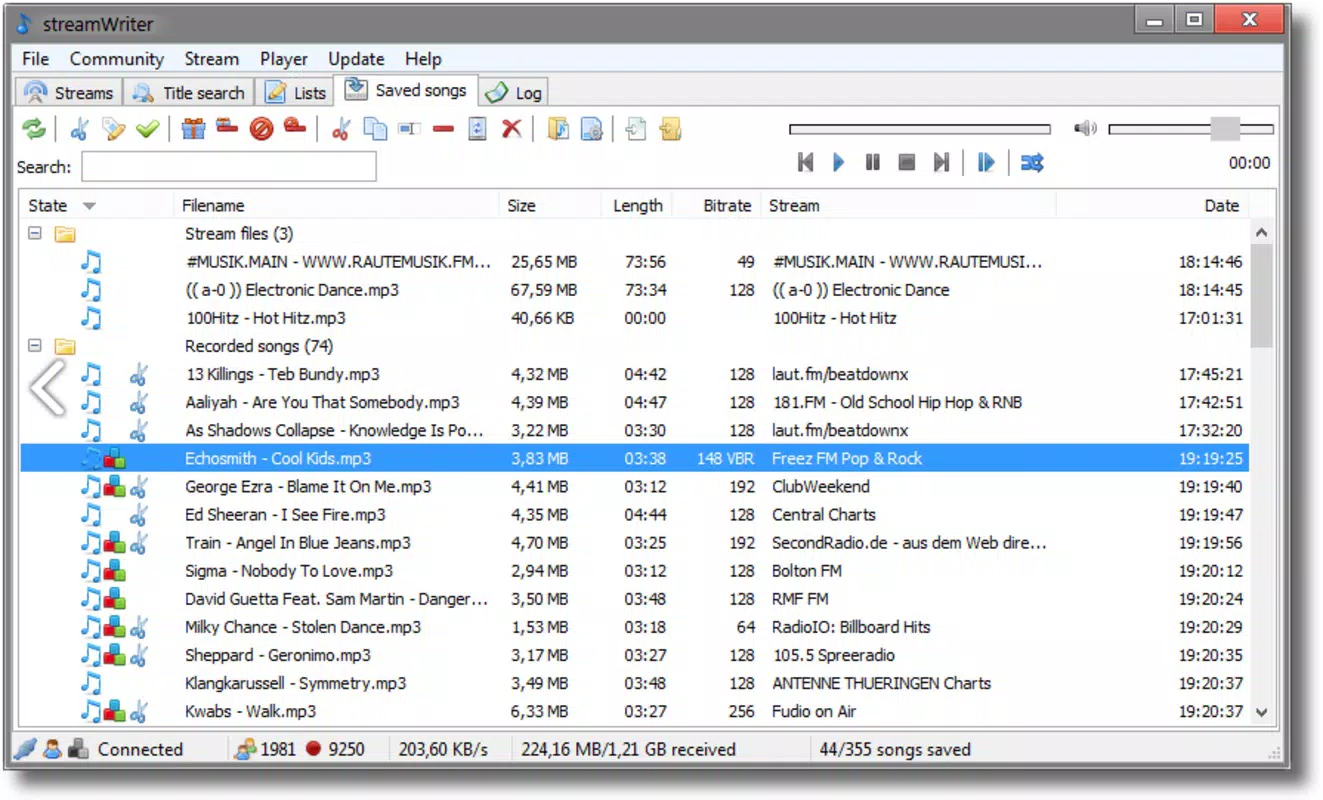
Task: Switch to the Log tab
Action: [513, 93]
